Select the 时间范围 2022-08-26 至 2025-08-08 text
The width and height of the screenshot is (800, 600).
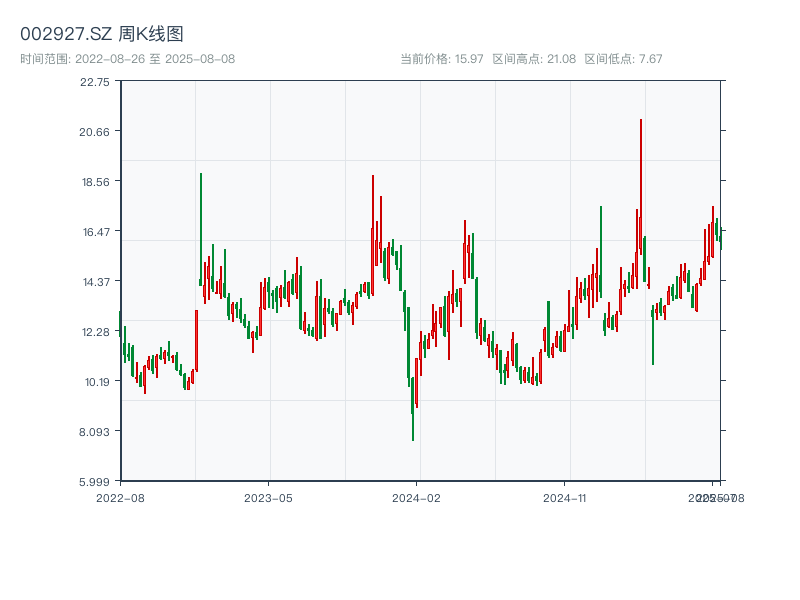(128, 59)
